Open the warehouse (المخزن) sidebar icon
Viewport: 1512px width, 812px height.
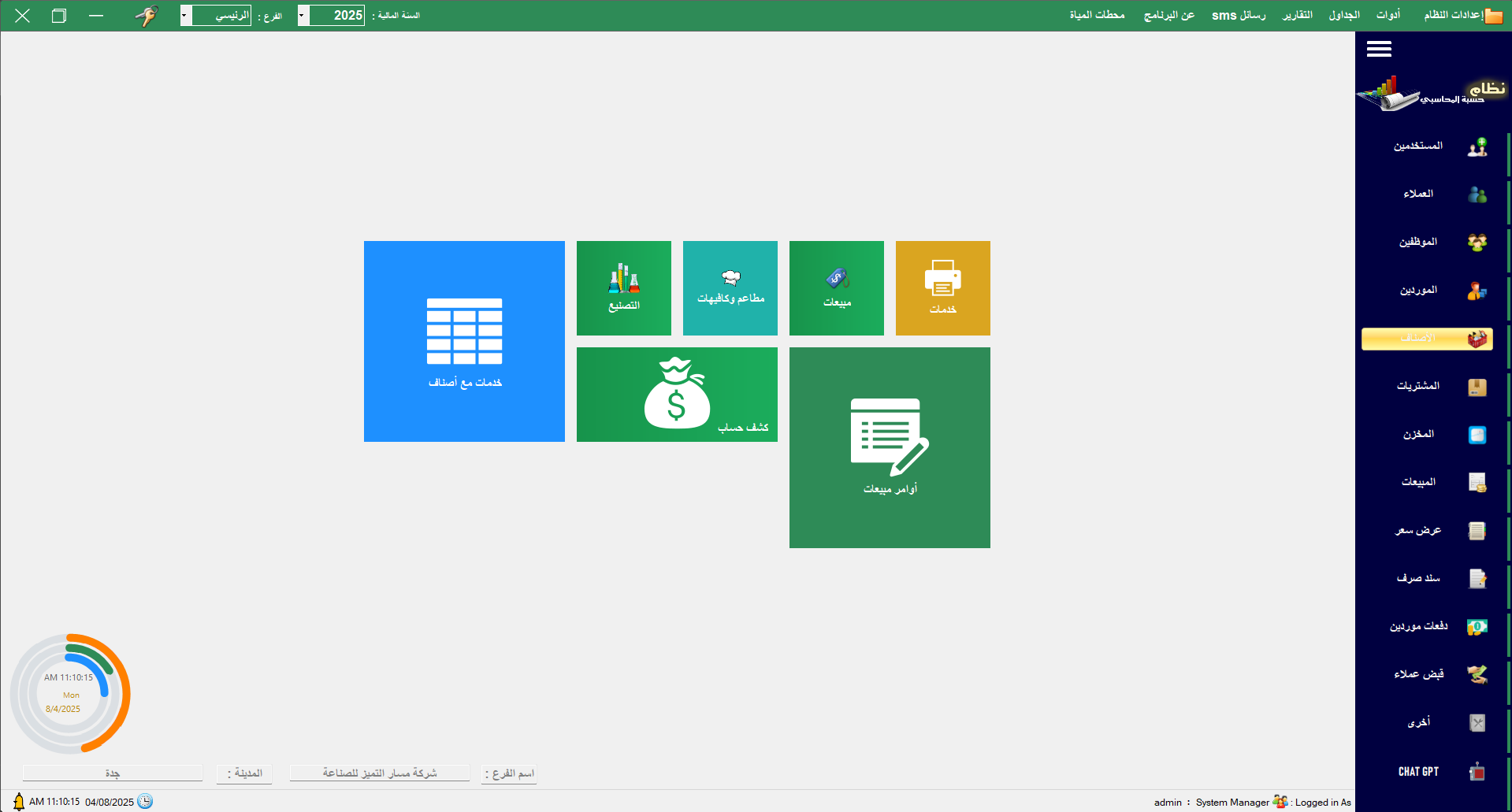click(x=1477, y=435)
